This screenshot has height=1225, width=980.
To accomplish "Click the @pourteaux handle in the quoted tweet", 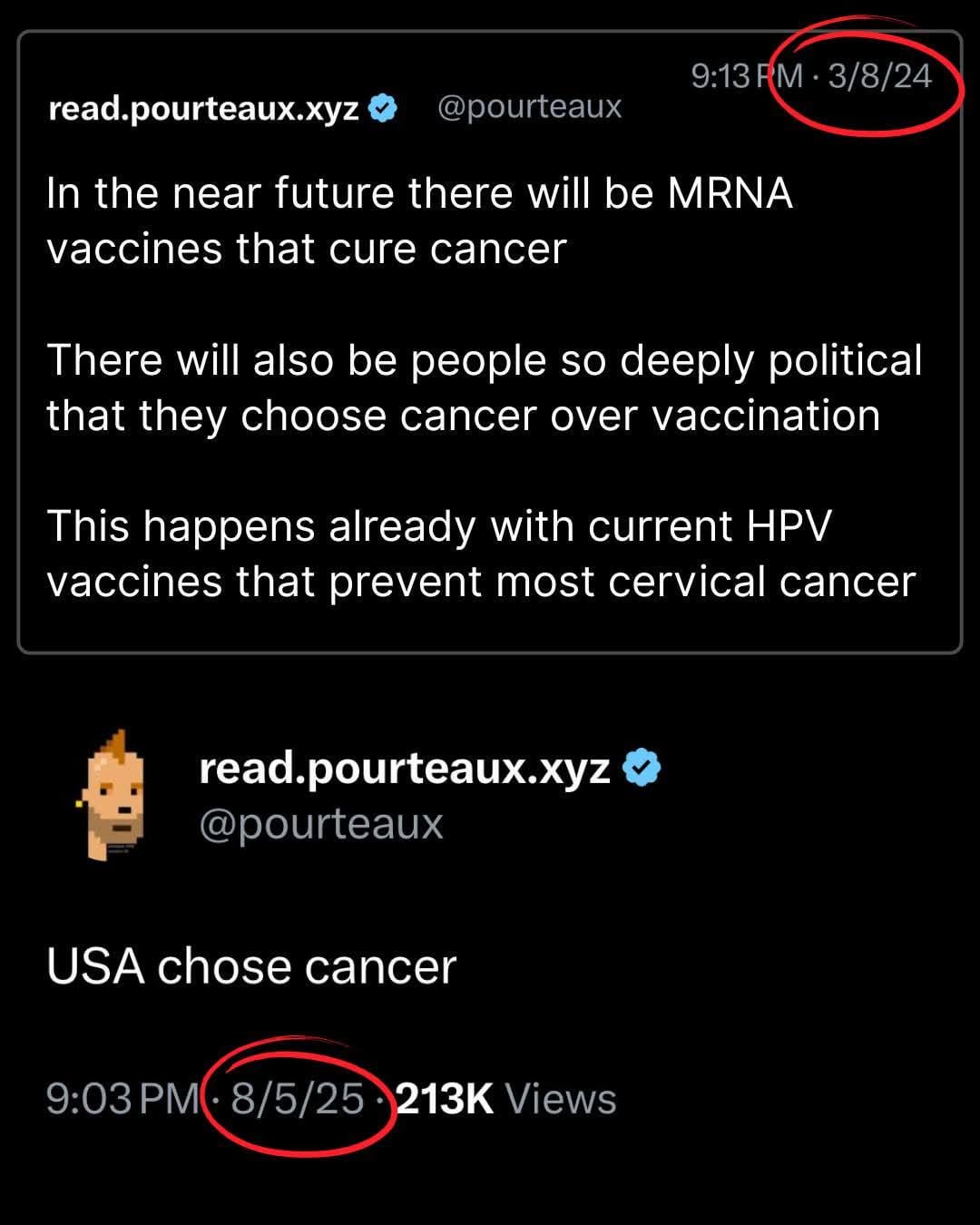I will click(x=529, y=107).
